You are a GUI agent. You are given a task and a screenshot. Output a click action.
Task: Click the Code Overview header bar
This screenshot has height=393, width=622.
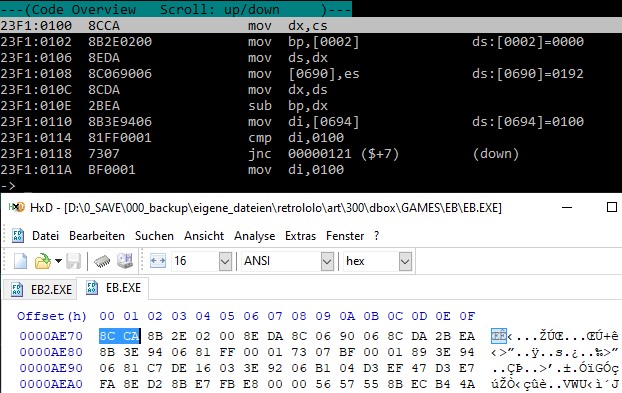point(176,9)
